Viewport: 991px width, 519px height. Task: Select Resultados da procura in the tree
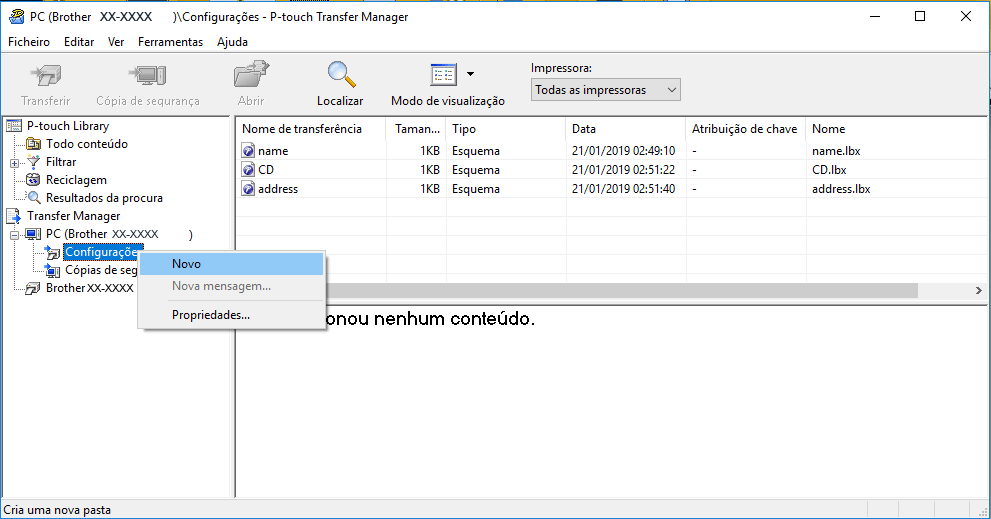point(104,198)
